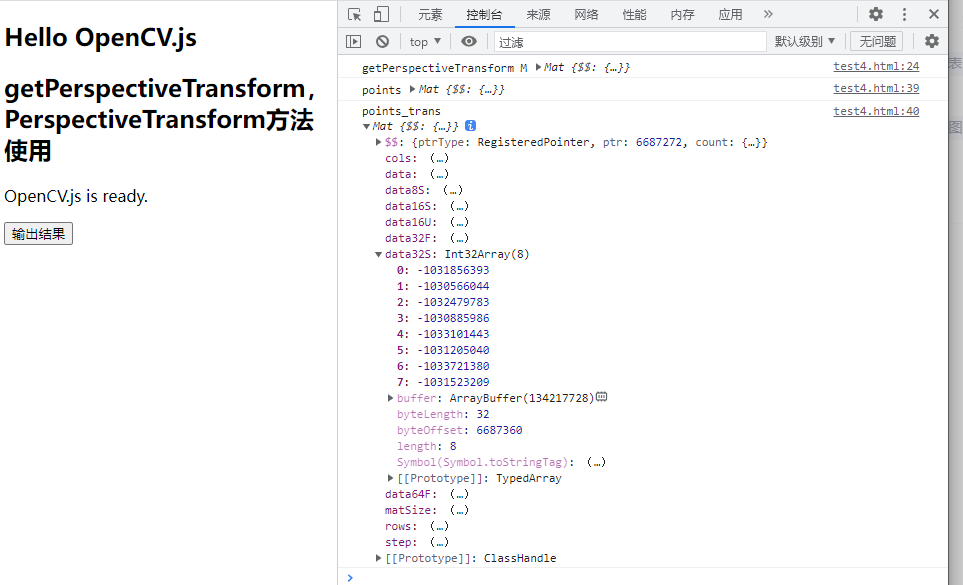Focus the 过滤 filter input
963x585 pixels.
[x=630, y=42]
